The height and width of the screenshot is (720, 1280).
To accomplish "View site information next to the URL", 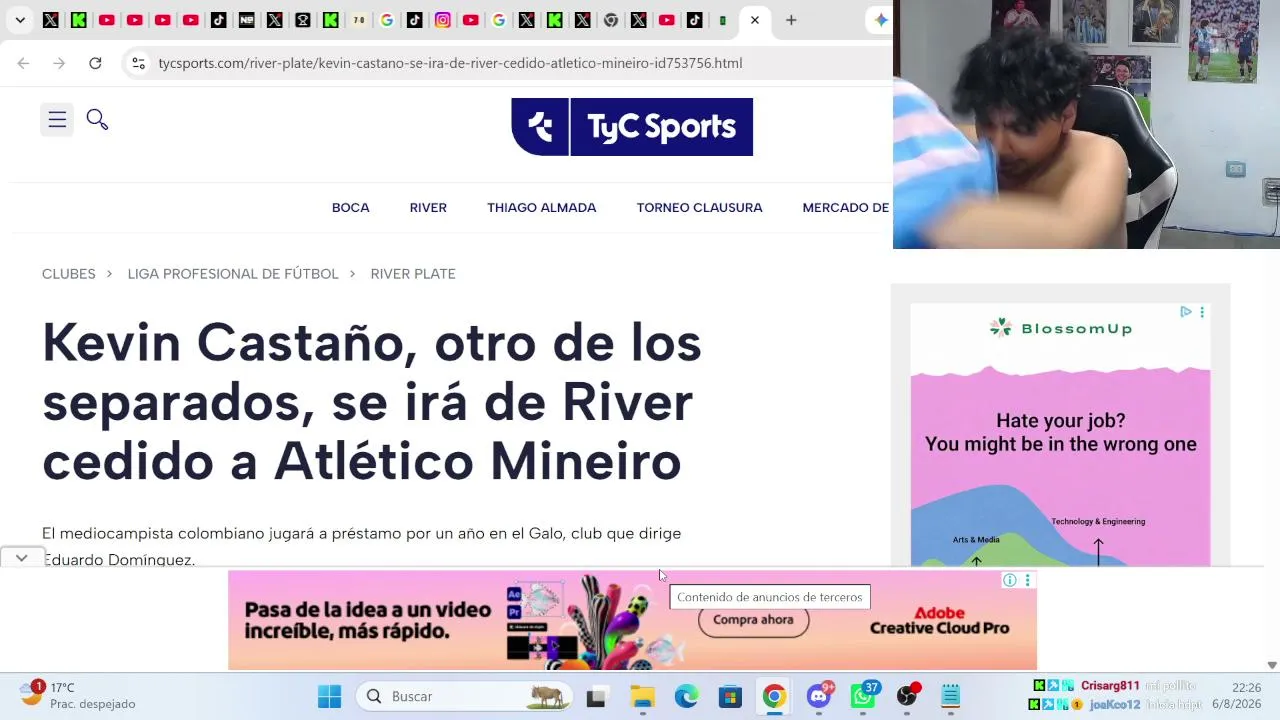I will pyautogui.click(x=138, y=63).
